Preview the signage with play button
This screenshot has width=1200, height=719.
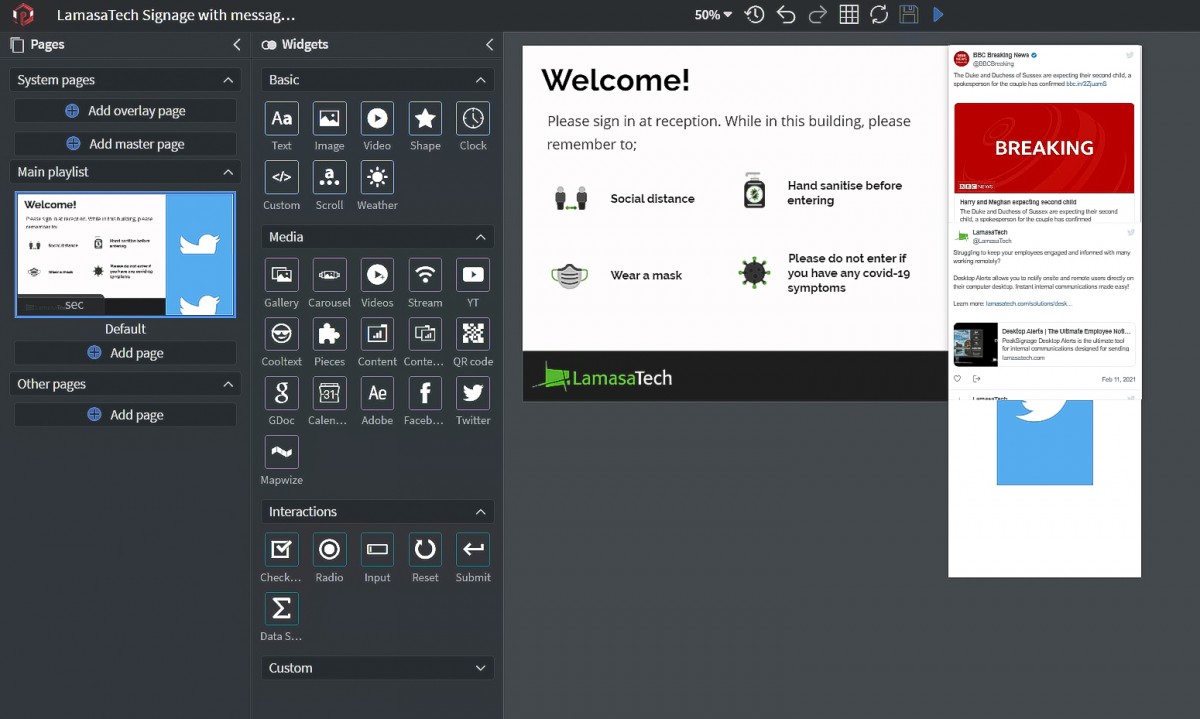click(x=938, y=15)
